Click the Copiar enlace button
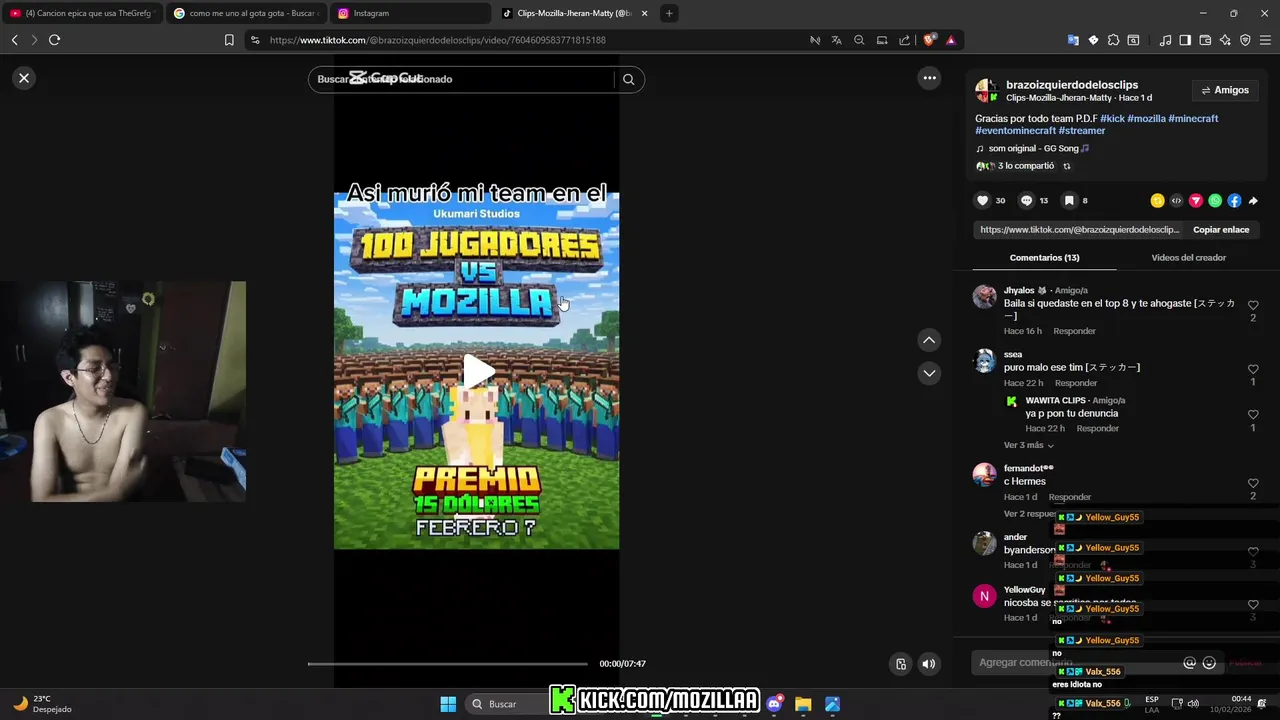Viewport: 1280px width, 720px height. (x=1221, y=230)
